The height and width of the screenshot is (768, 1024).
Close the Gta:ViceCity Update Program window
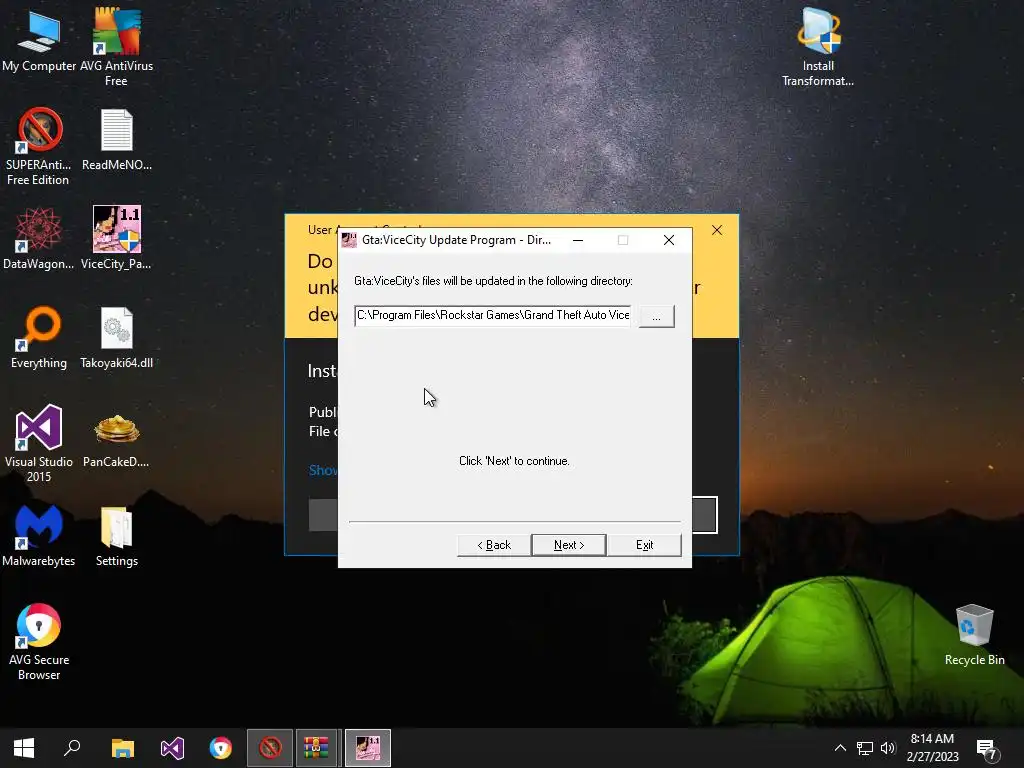click(x=669, y=240)
